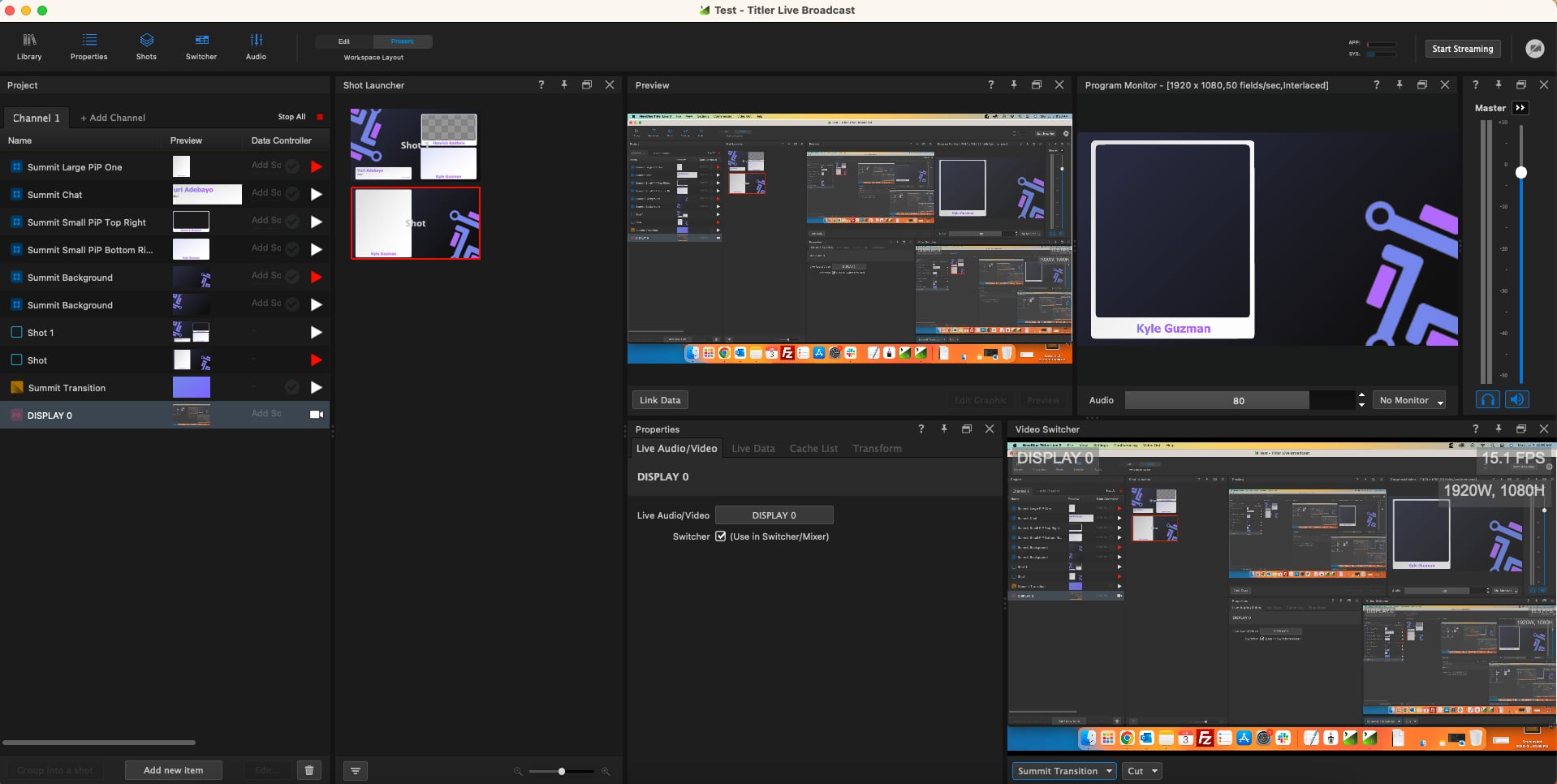The width and height of the screenshot is (1557, 784).
Task: Select the Summit Small PiP Top Right row
Action: tap(165, 222)
